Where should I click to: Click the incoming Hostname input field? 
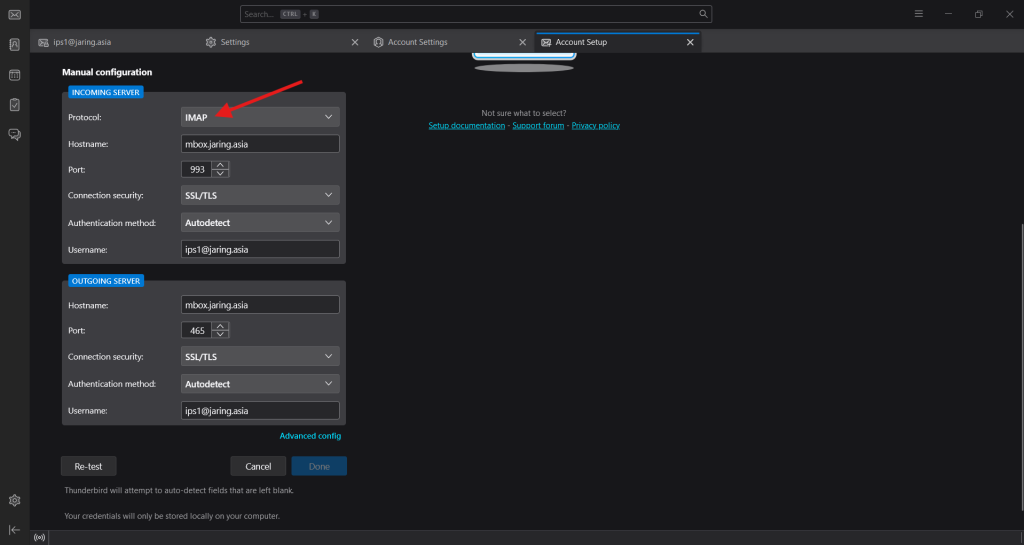tap(260, 144)
